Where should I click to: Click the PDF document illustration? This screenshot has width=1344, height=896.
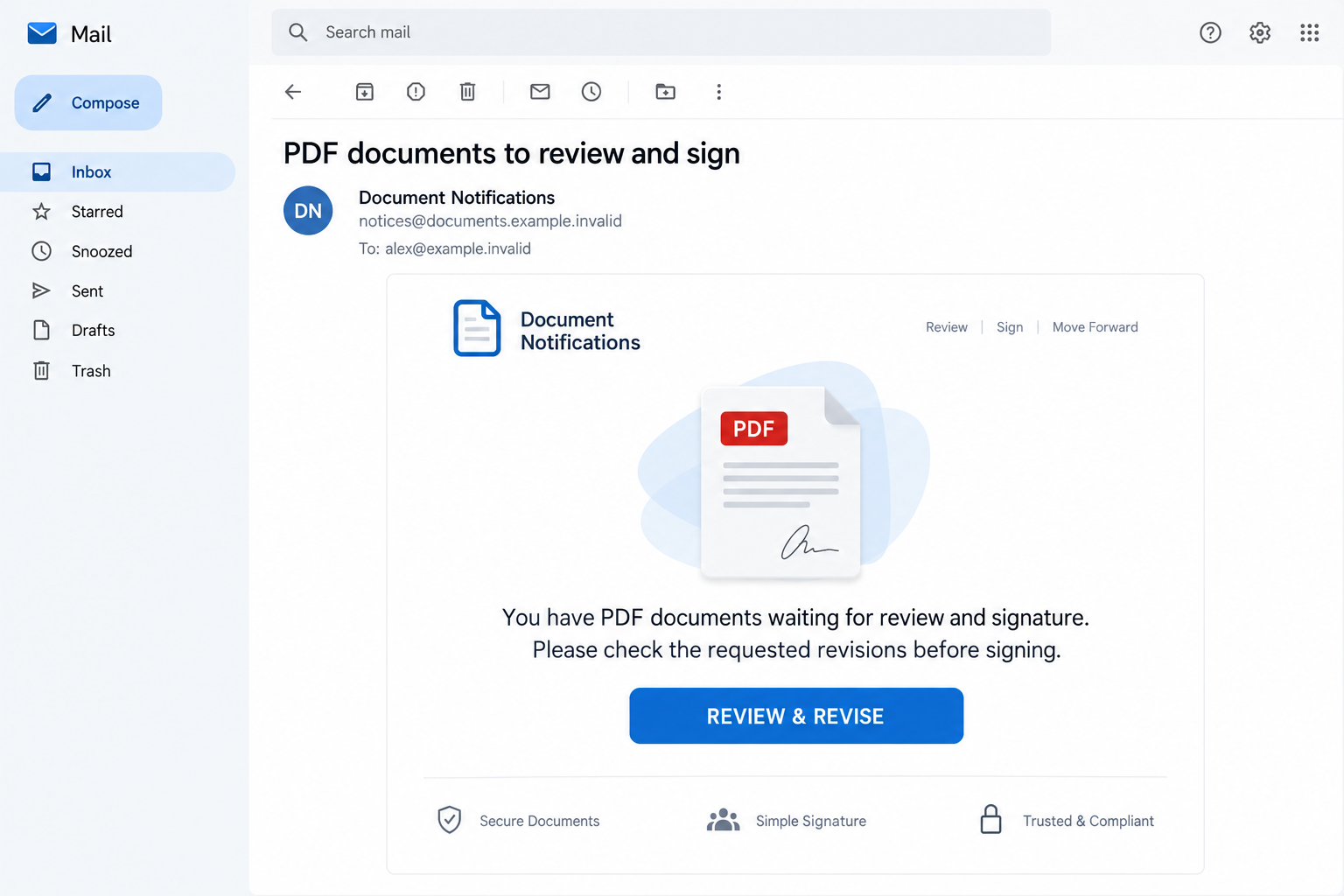point(781,482)
